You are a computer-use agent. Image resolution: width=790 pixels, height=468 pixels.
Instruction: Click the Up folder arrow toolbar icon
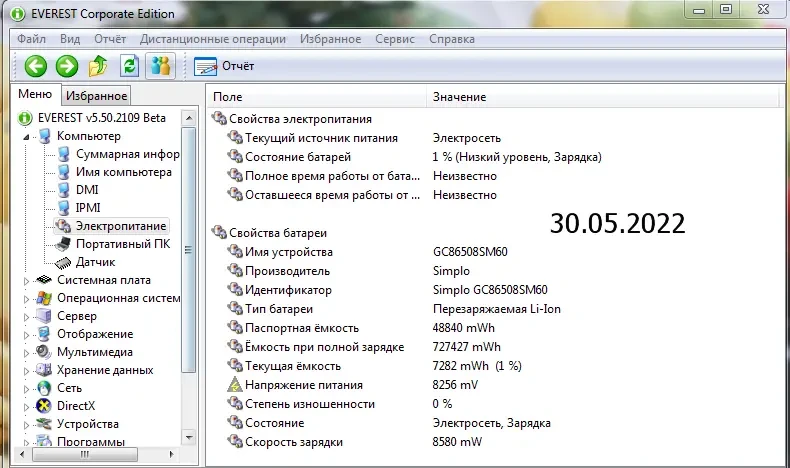coord(98,66)
